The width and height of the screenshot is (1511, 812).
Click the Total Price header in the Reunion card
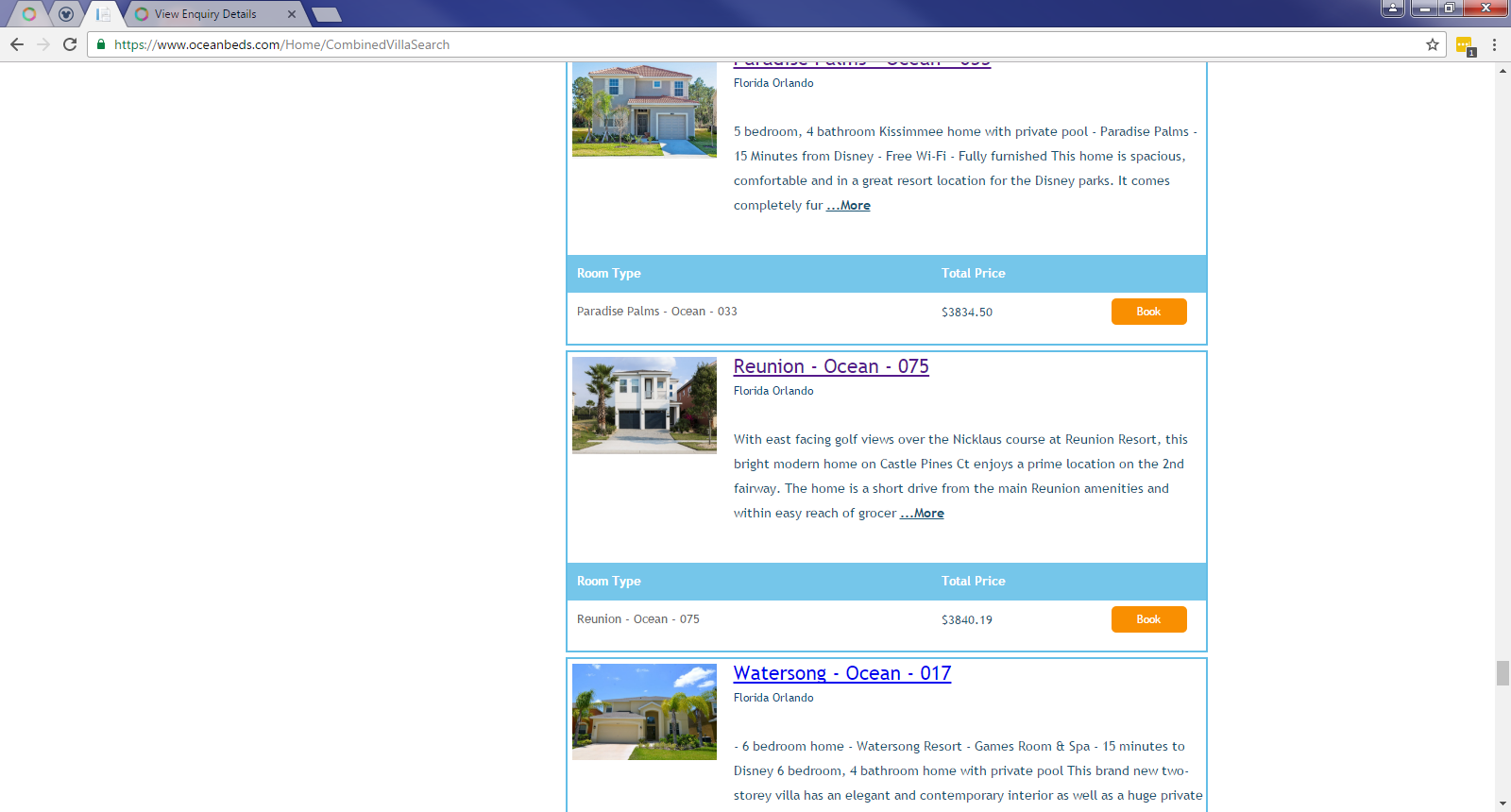[x=974, y=581]
